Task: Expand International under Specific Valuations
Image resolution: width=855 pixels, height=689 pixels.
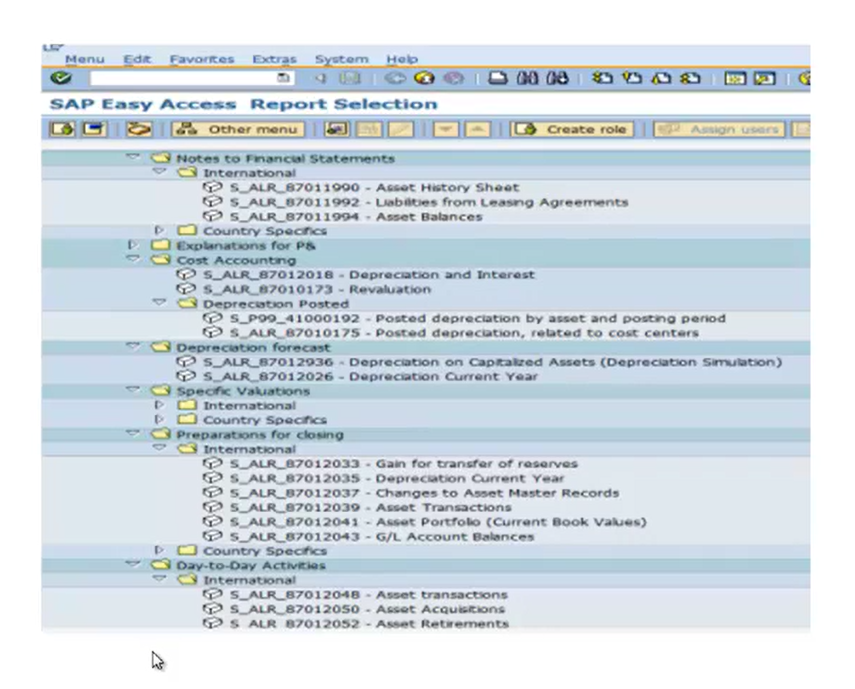Action: (159, 405)
